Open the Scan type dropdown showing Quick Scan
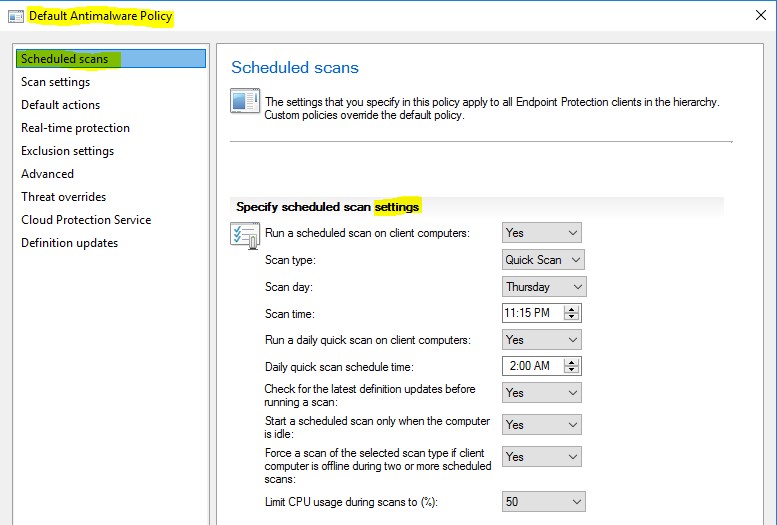This screenshot has width=777, height=525. coord(543,260)
